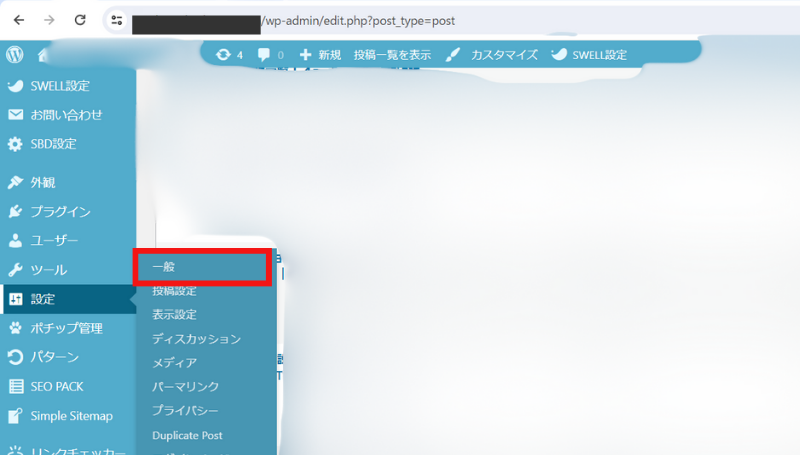Viewport: 800px width, 455px height.
Task: Click 投稿一覧を表示 in admin bar
Action: [392, 55]
